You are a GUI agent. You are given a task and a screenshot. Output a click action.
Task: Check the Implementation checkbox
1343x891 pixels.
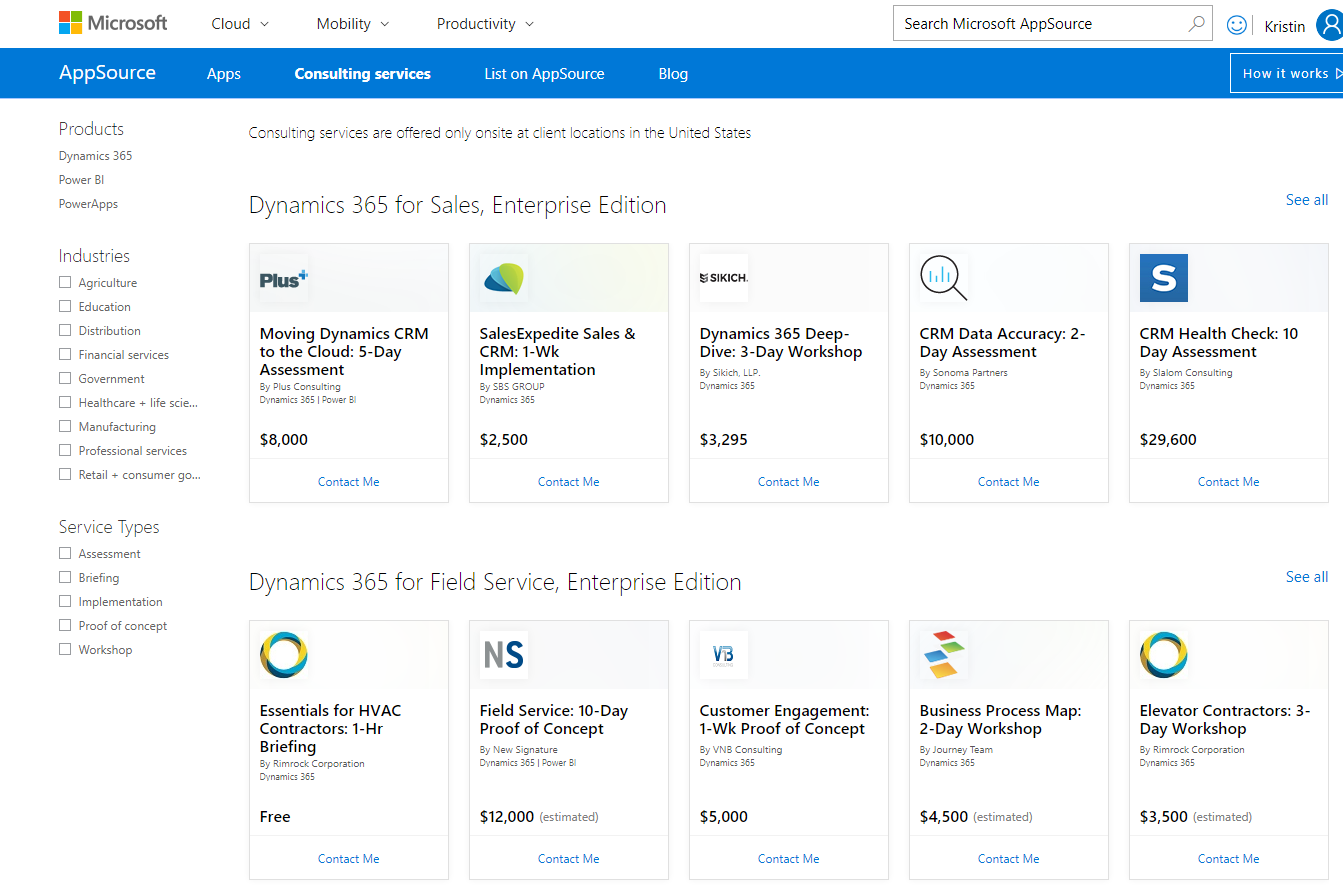(x=65, y=602)
